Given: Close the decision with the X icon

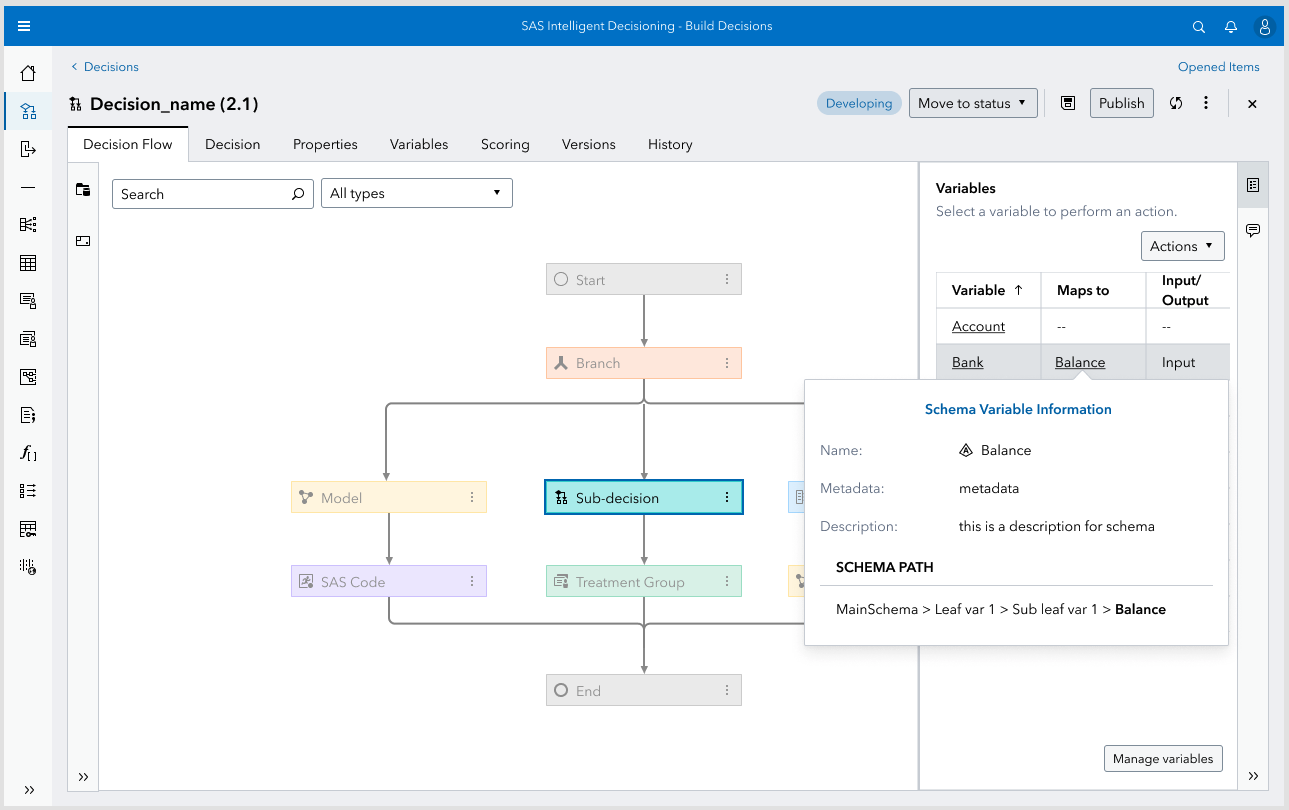Looking at the screenshot, I should 1252,104.
